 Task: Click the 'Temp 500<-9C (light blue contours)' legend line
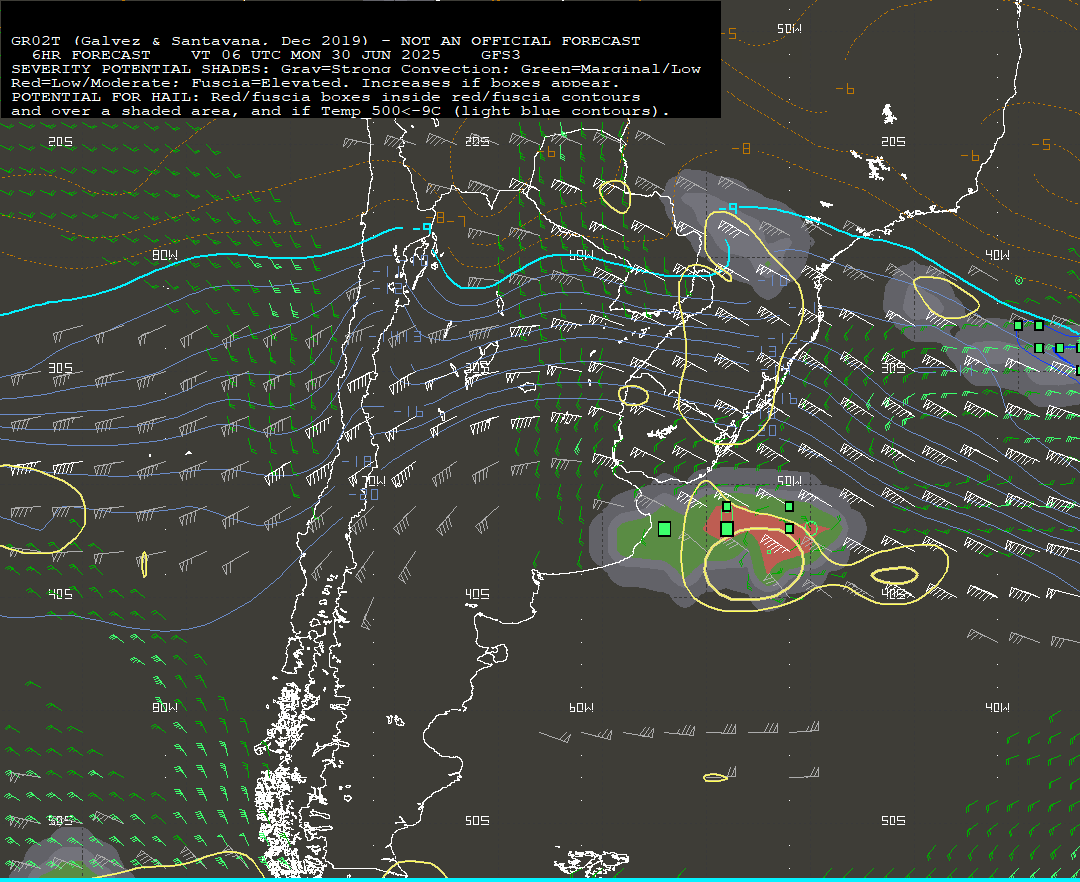[340, 111]
